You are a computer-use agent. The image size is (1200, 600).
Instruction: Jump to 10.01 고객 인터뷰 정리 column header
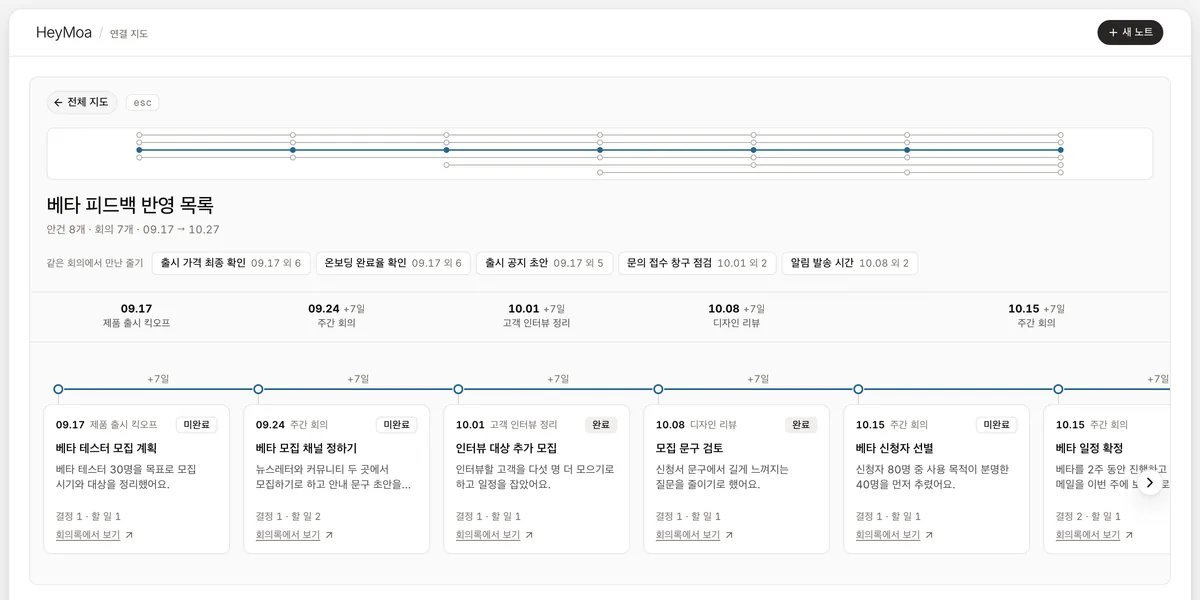click(x=536, y=316)
